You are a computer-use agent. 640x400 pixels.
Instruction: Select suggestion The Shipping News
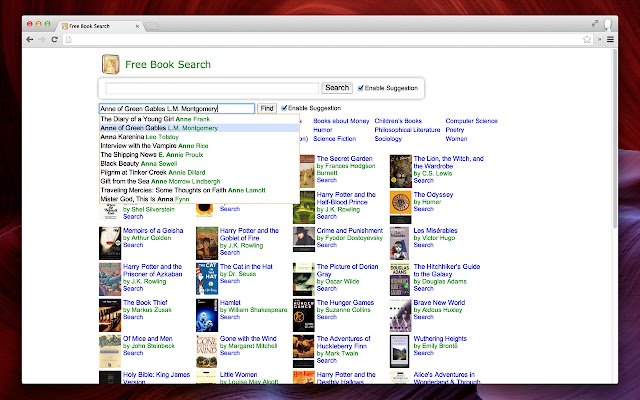(x=200, y=155)
